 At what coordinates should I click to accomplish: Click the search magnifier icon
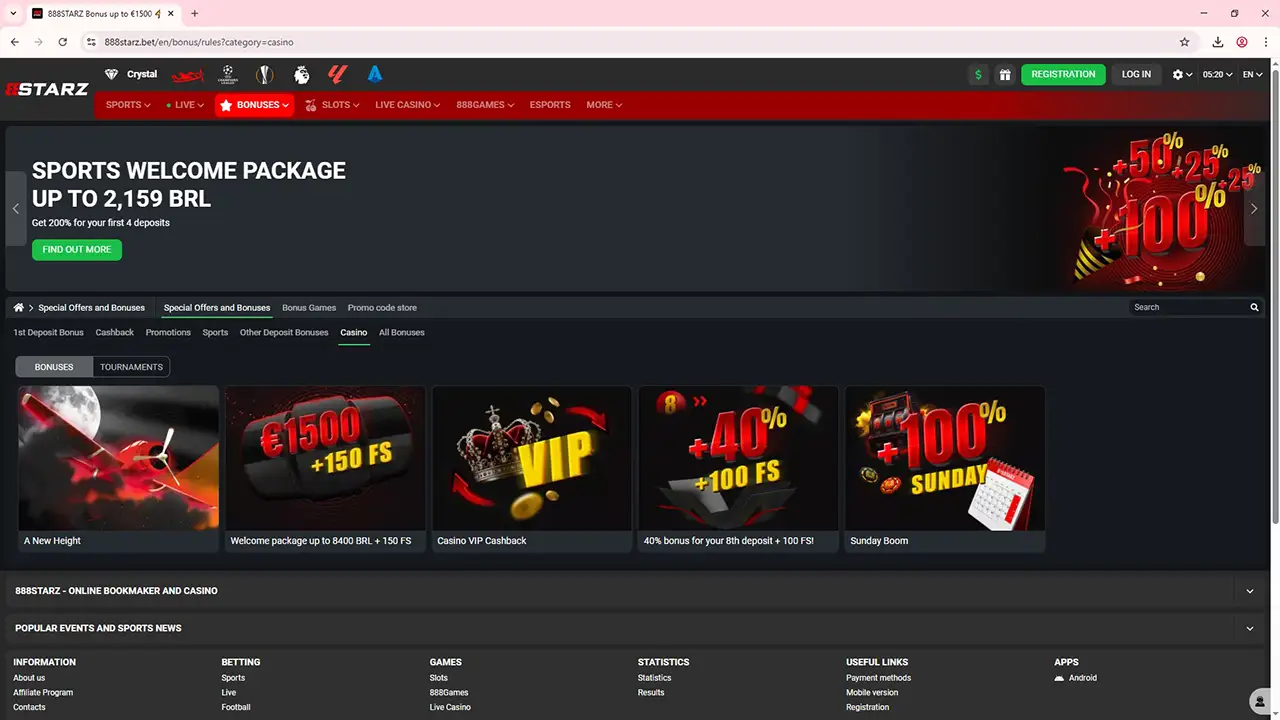(x=1254, y=307)
